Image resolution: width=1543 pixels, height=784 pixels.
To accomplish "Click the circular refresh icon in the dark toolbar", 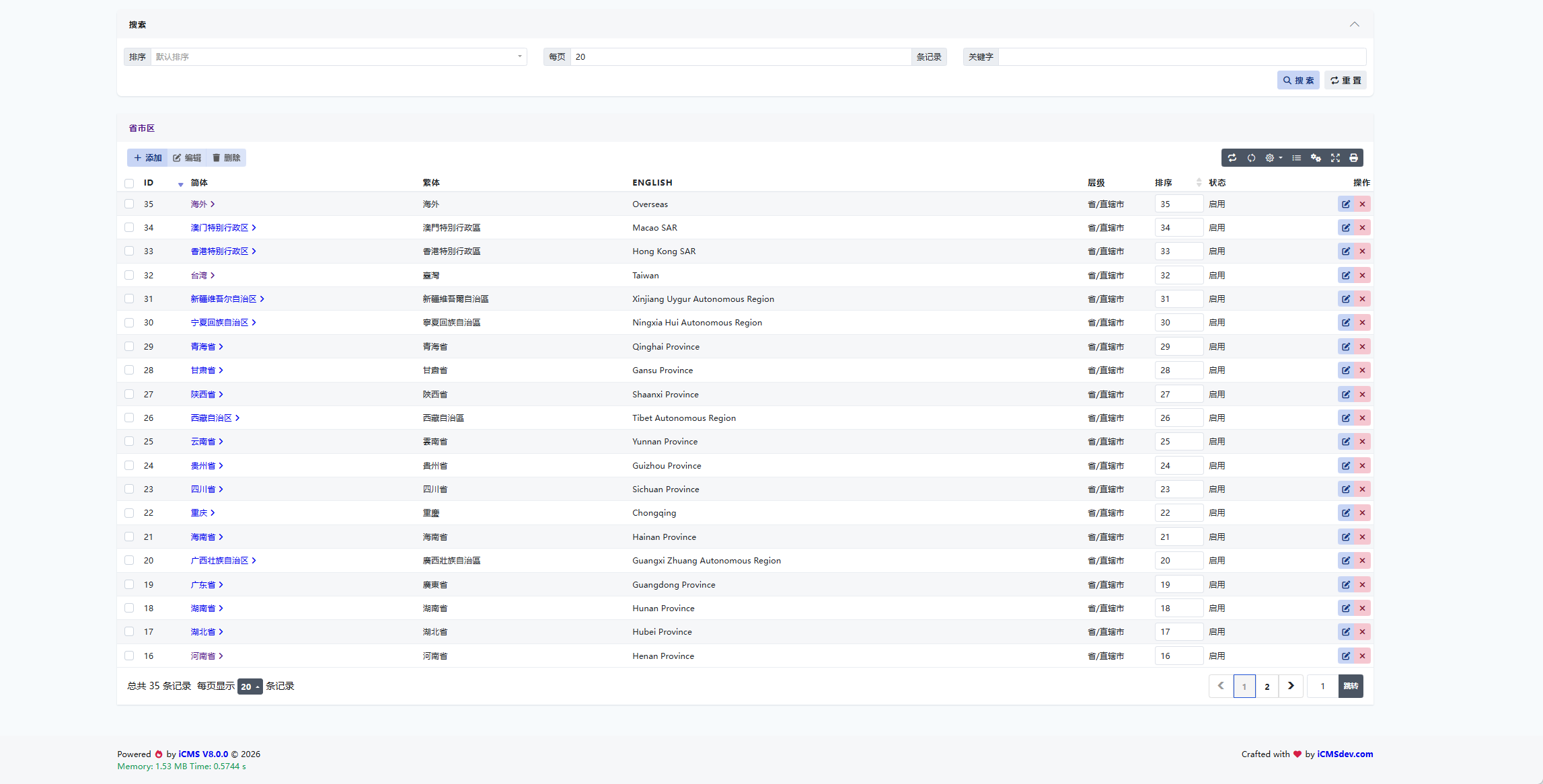I will (1251, 158).
